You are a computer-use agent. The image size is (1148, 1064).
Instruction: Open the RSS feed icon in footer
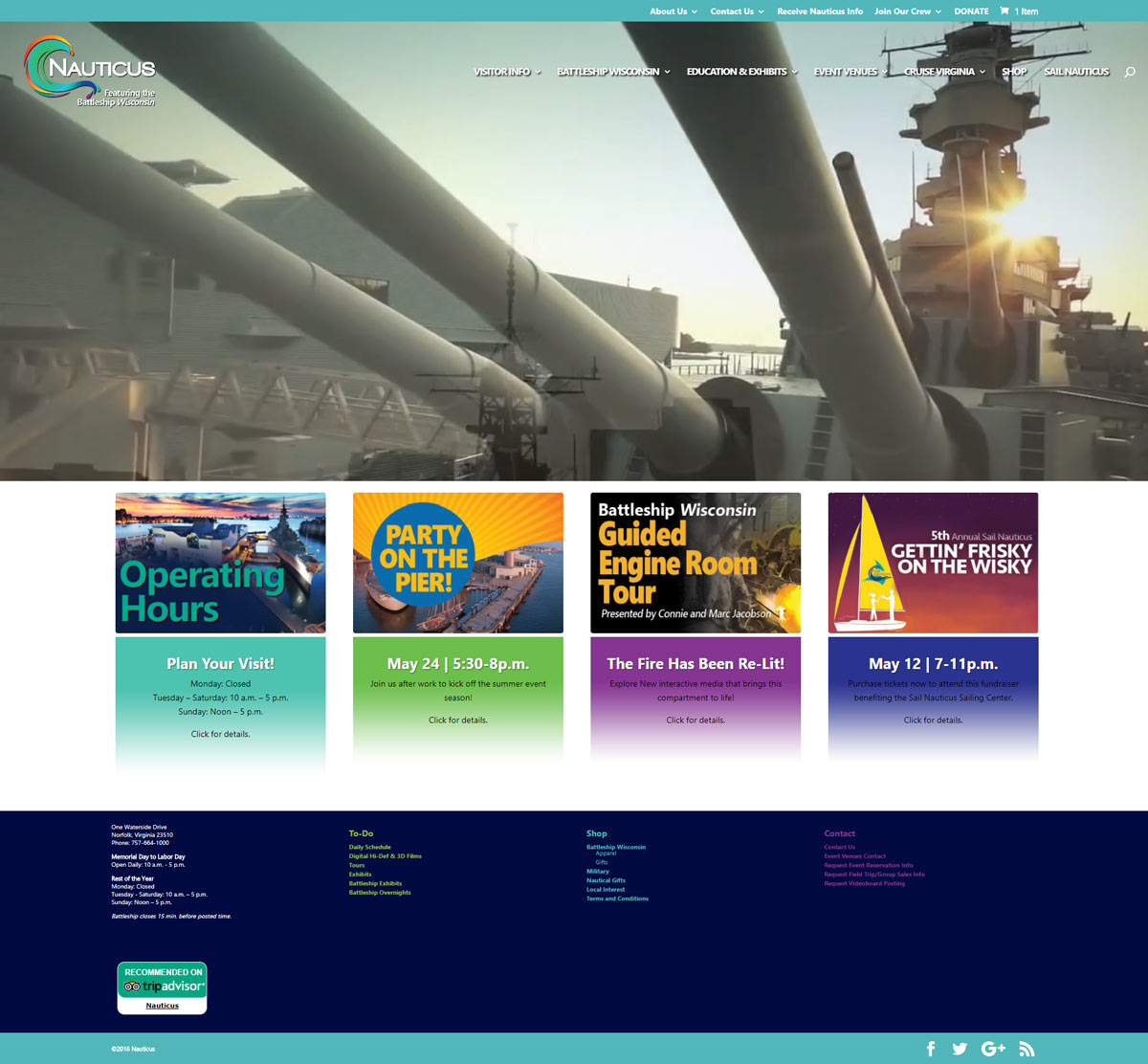coord(1027,1049)
